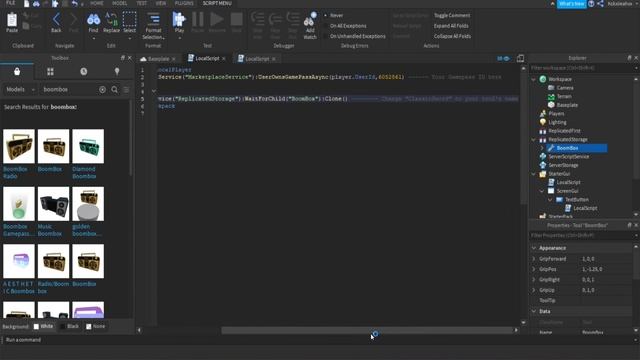Collapse the Workspace tree node
Viewport: 640px width, 360px height.
(x=533, y=79)
